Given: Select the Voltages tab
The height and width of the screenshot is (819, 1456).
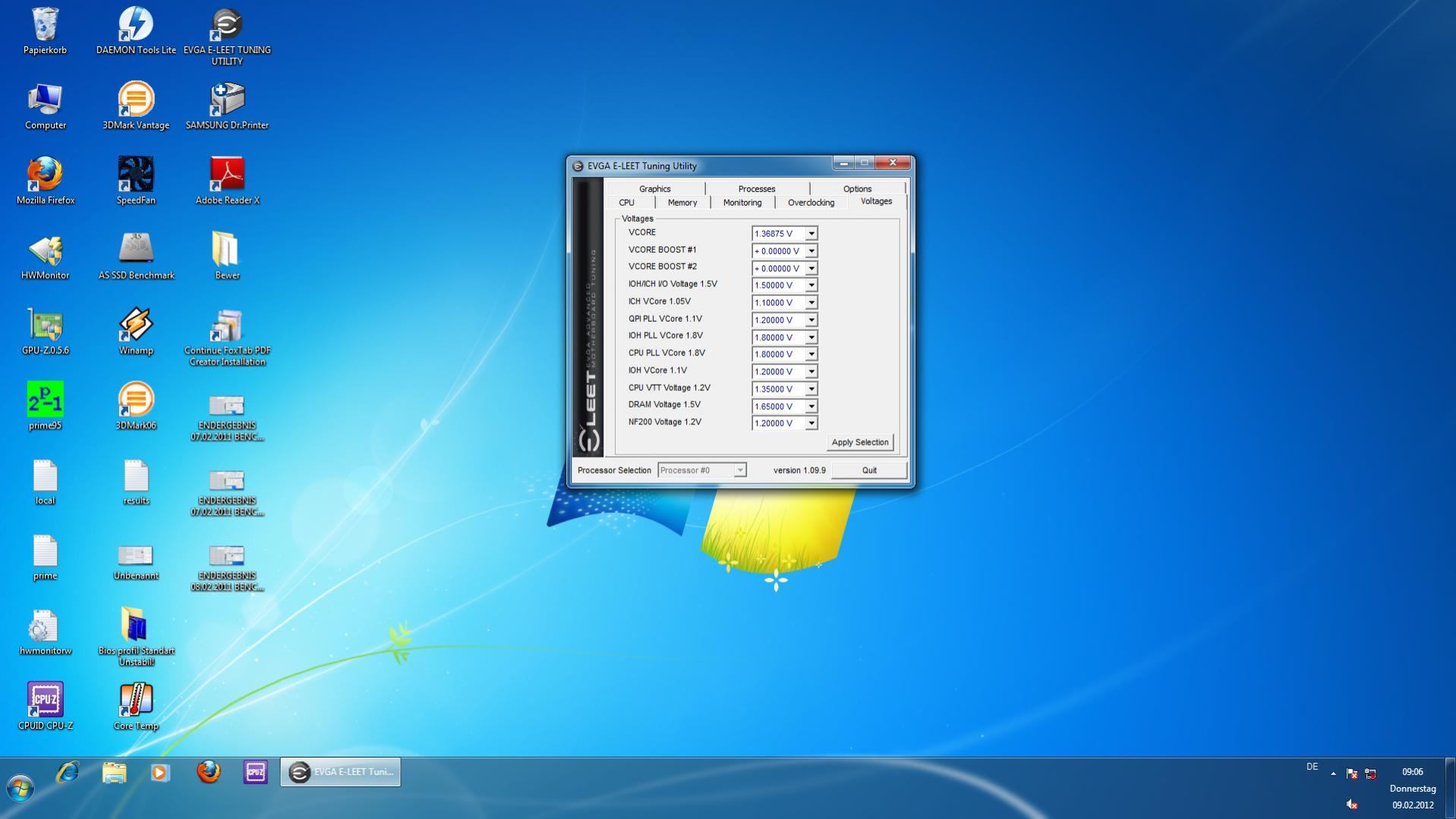Looking at the screenshot, I should [876, 201].
